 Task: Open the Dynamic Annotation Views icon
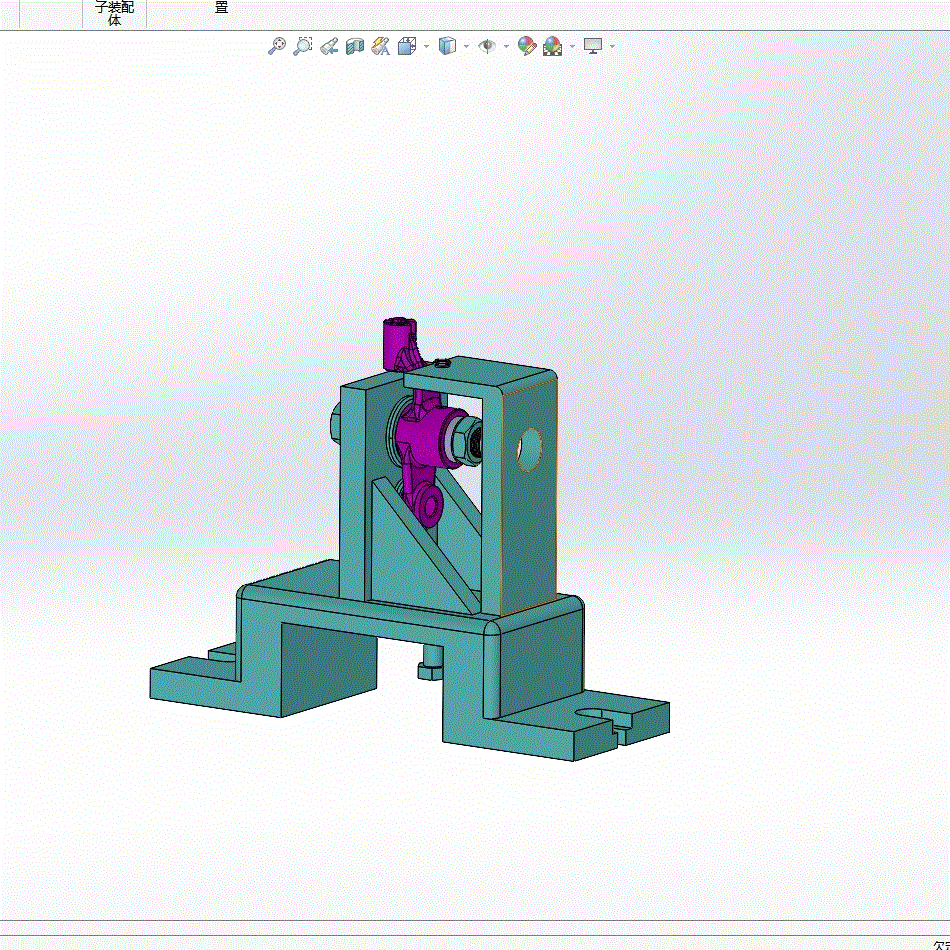tap(380, 46)
